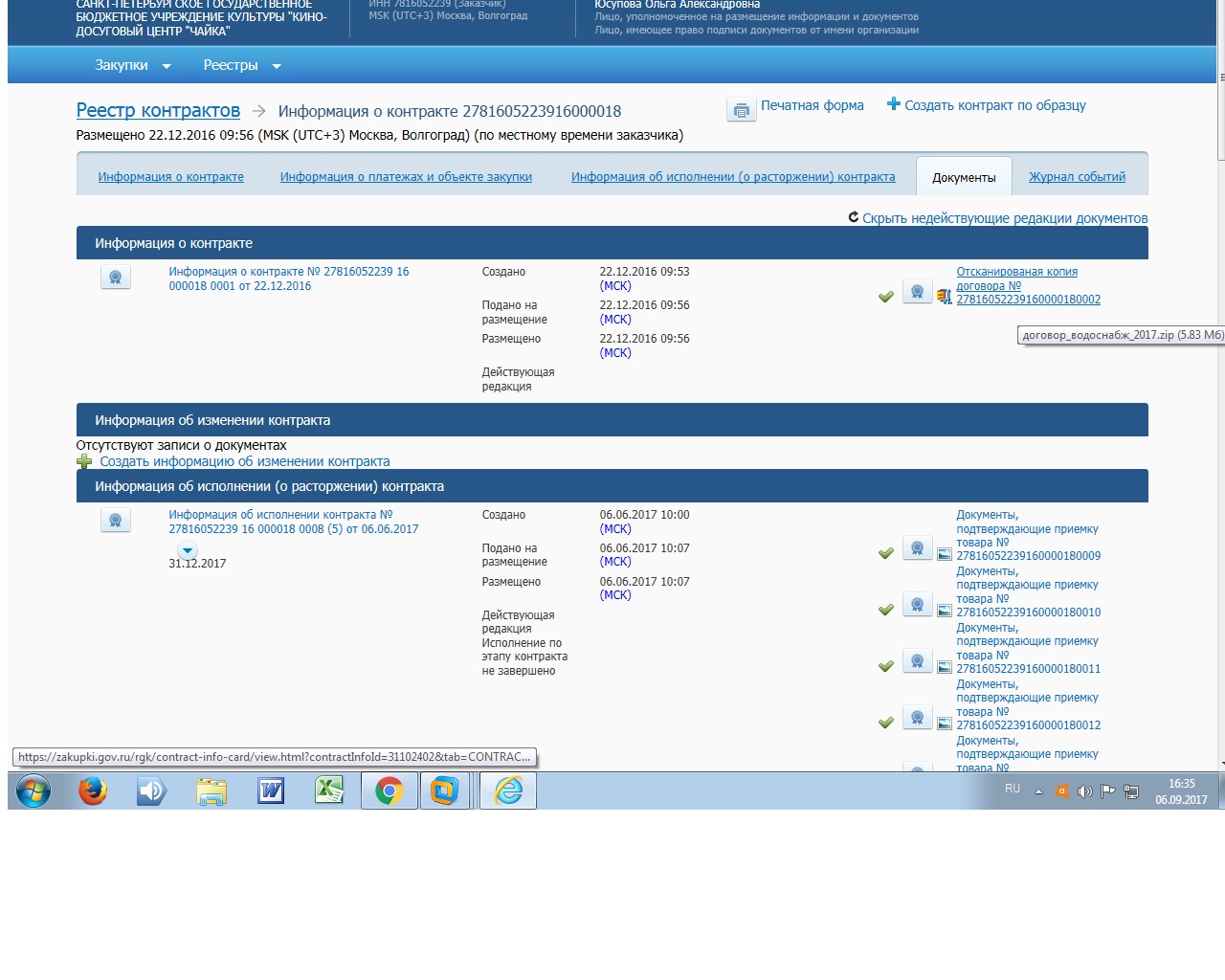Screen dimensions: 1225x980
Task: Open the Печатная форма link
Action: (x=813, y=105)
